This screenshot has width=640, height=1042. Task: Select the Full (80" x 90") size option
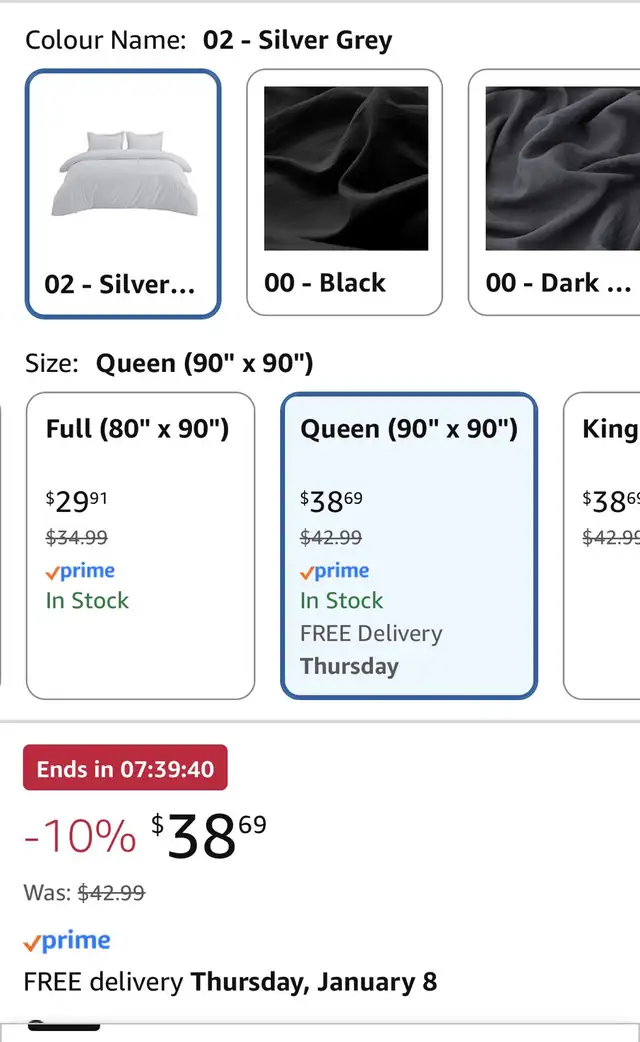click(140, 545)
